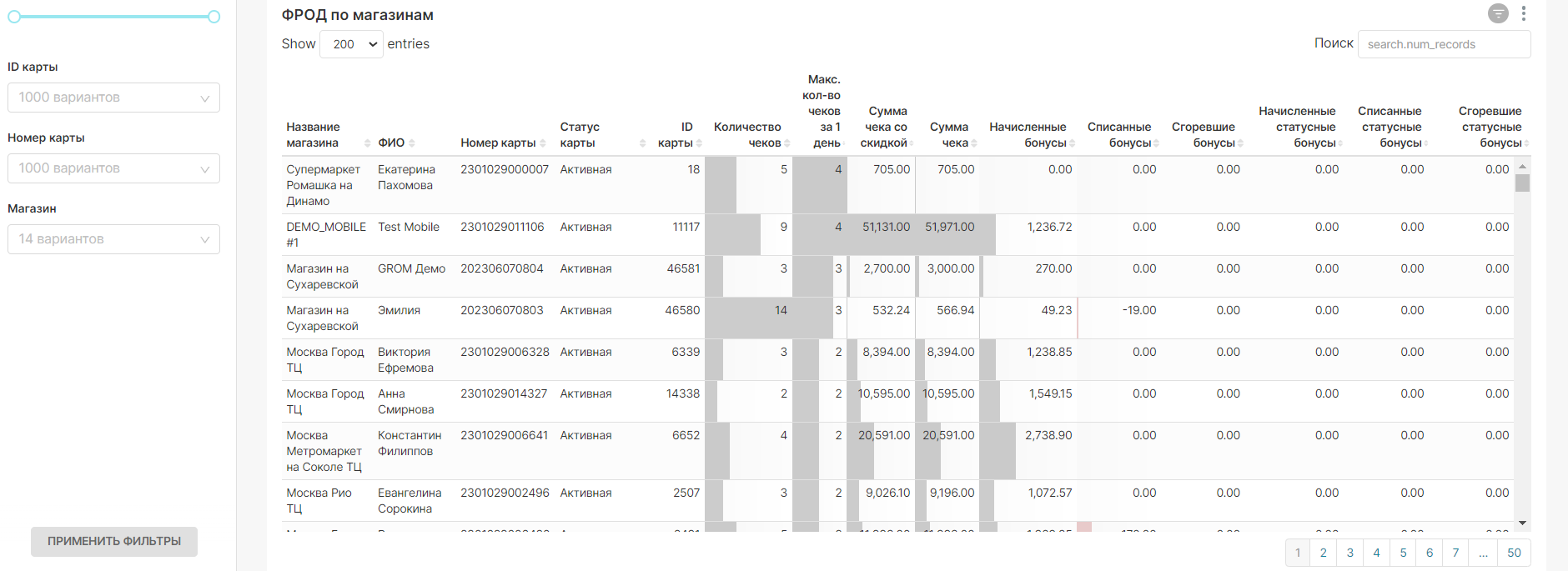This screenshot has width=1568, height=571.
Task: Go to page 2 of the table
Action: tap(1324, 553)
